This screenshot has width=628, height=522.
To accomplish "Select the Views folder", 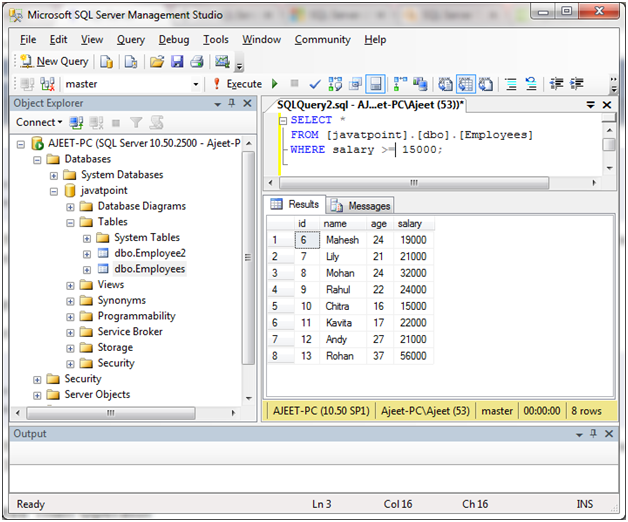I will (111, 284).
